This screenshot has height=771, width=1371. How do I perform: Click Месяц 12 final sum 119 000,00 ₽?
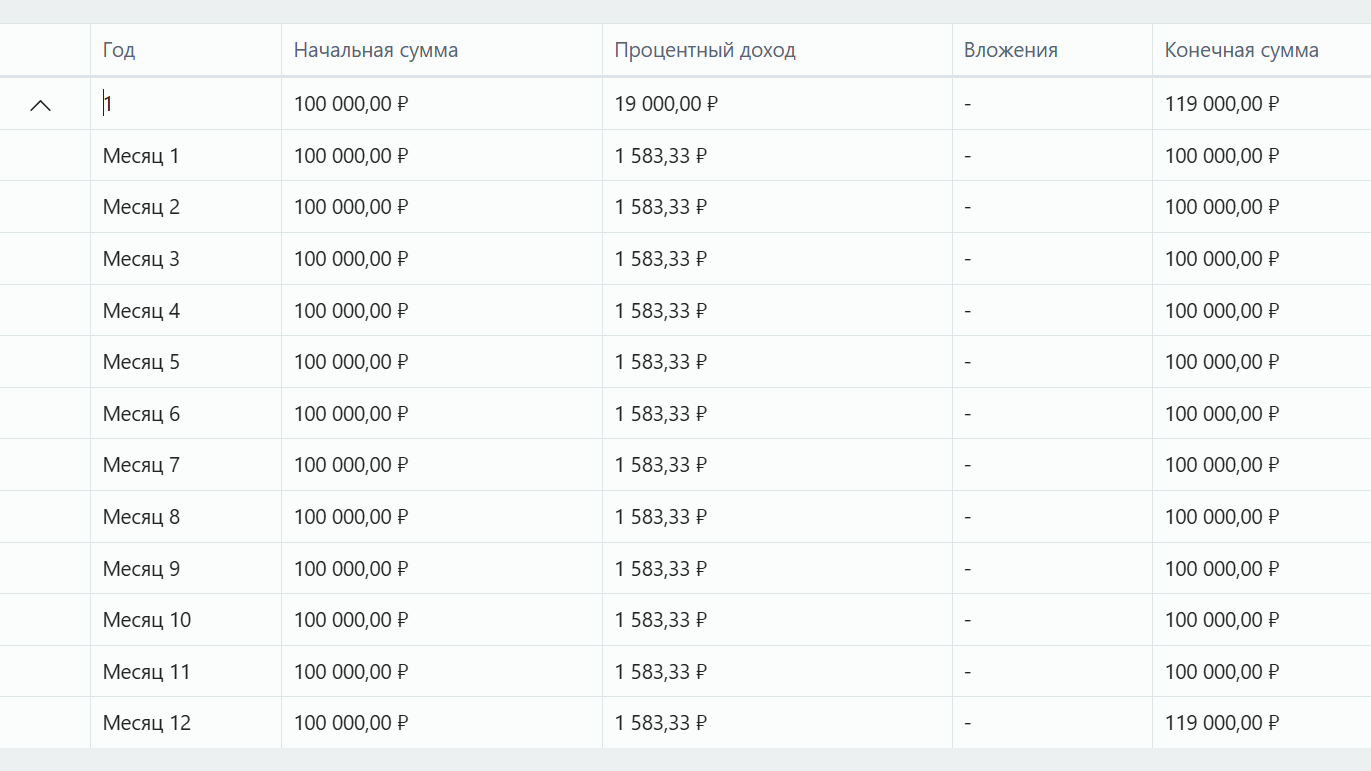pos(1223,723)
